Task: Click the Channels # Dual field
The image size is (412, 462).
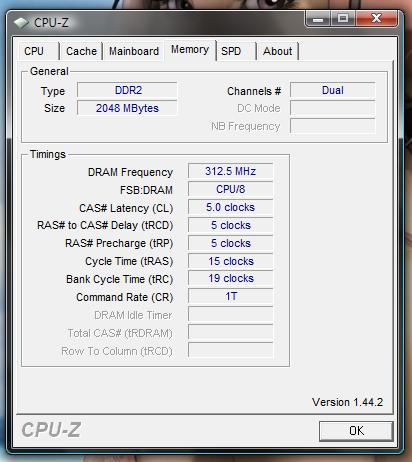Action: click(x=332, y=90)
